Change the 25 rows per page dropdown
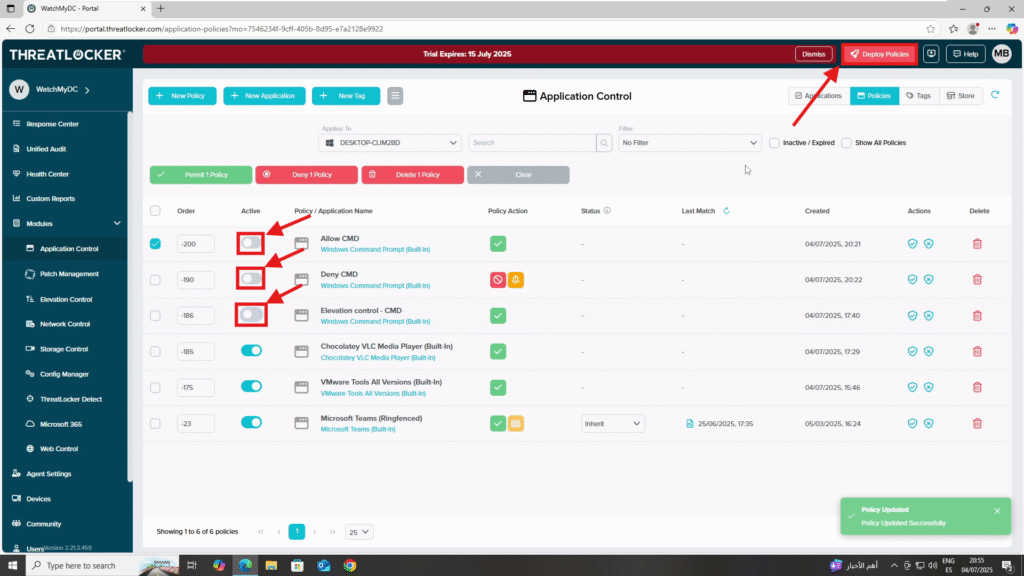 click(x=359, y=532)
